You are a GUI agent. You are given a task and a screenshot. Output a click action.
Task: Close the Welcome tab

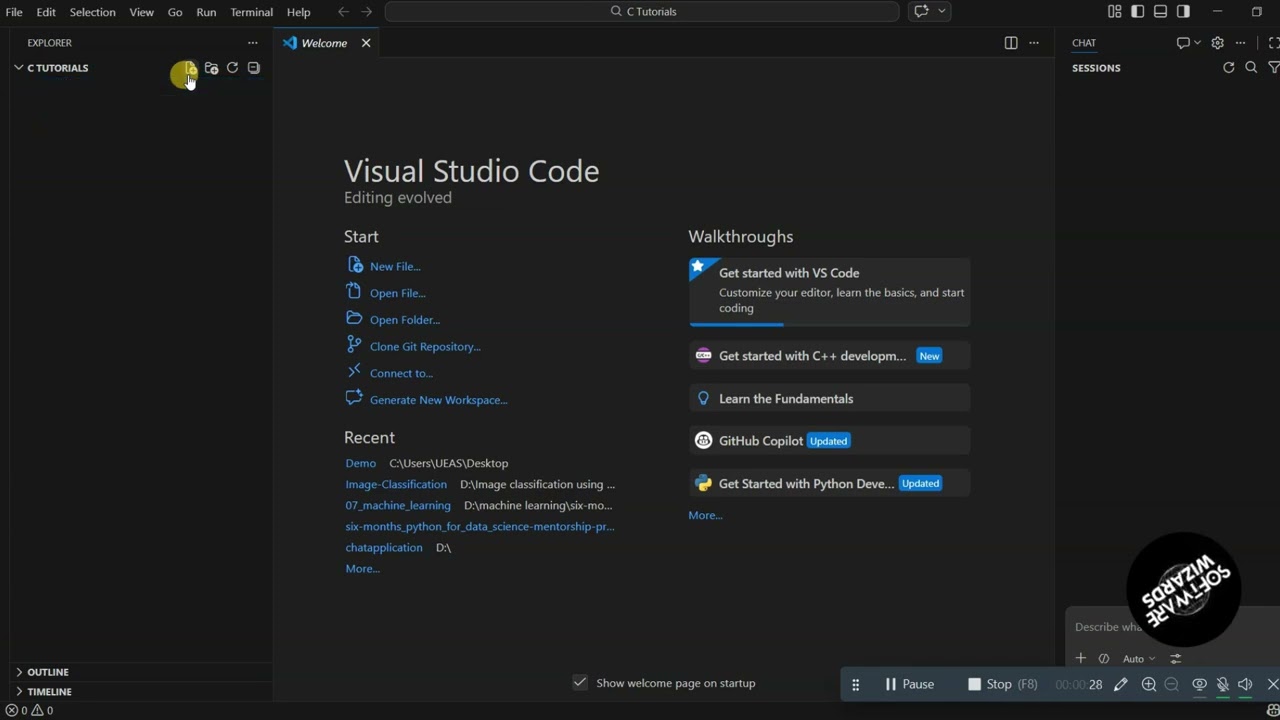(x=366, y=43)
